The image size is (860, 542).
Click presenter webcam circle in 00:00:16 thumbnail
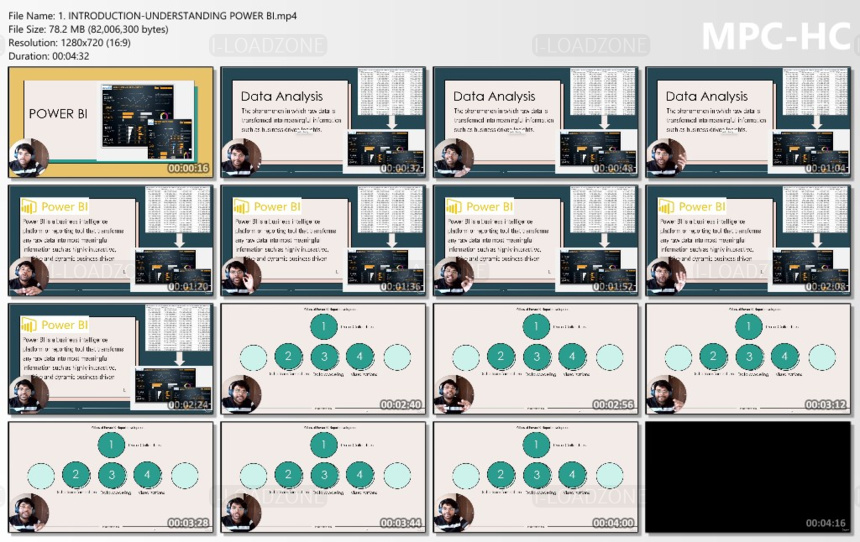pyautogui.click(x=29, y=157)
